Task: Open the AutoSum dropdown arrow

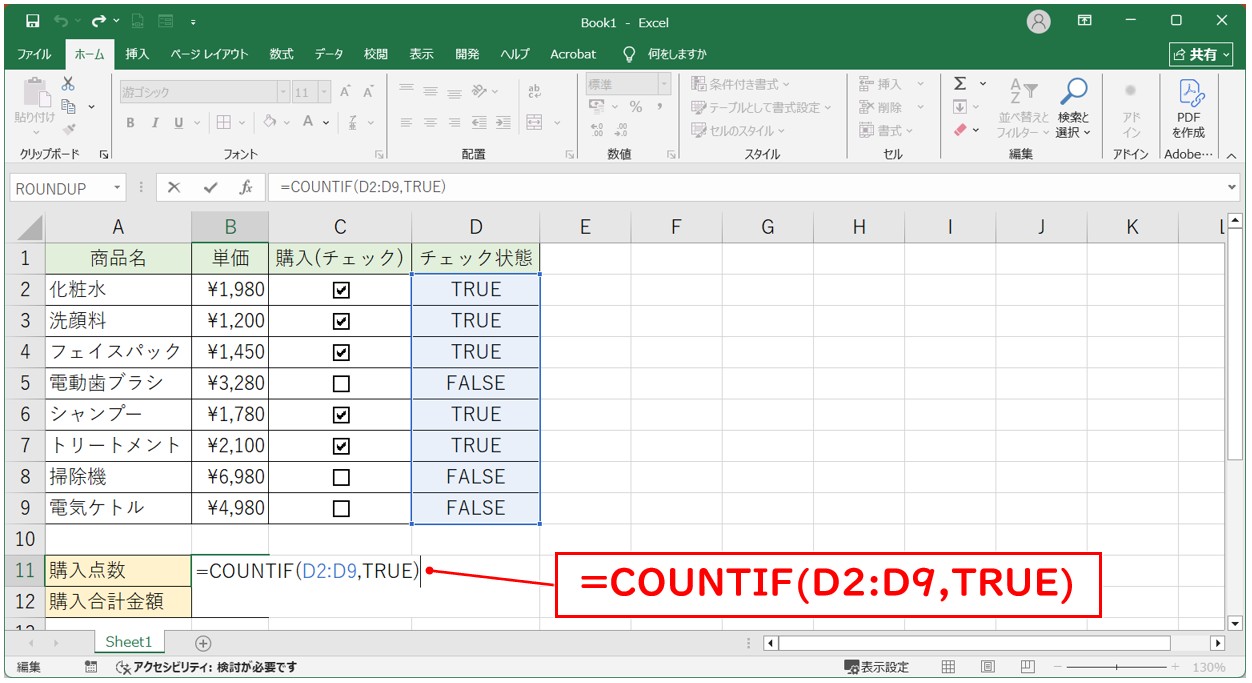Action: 983,84
